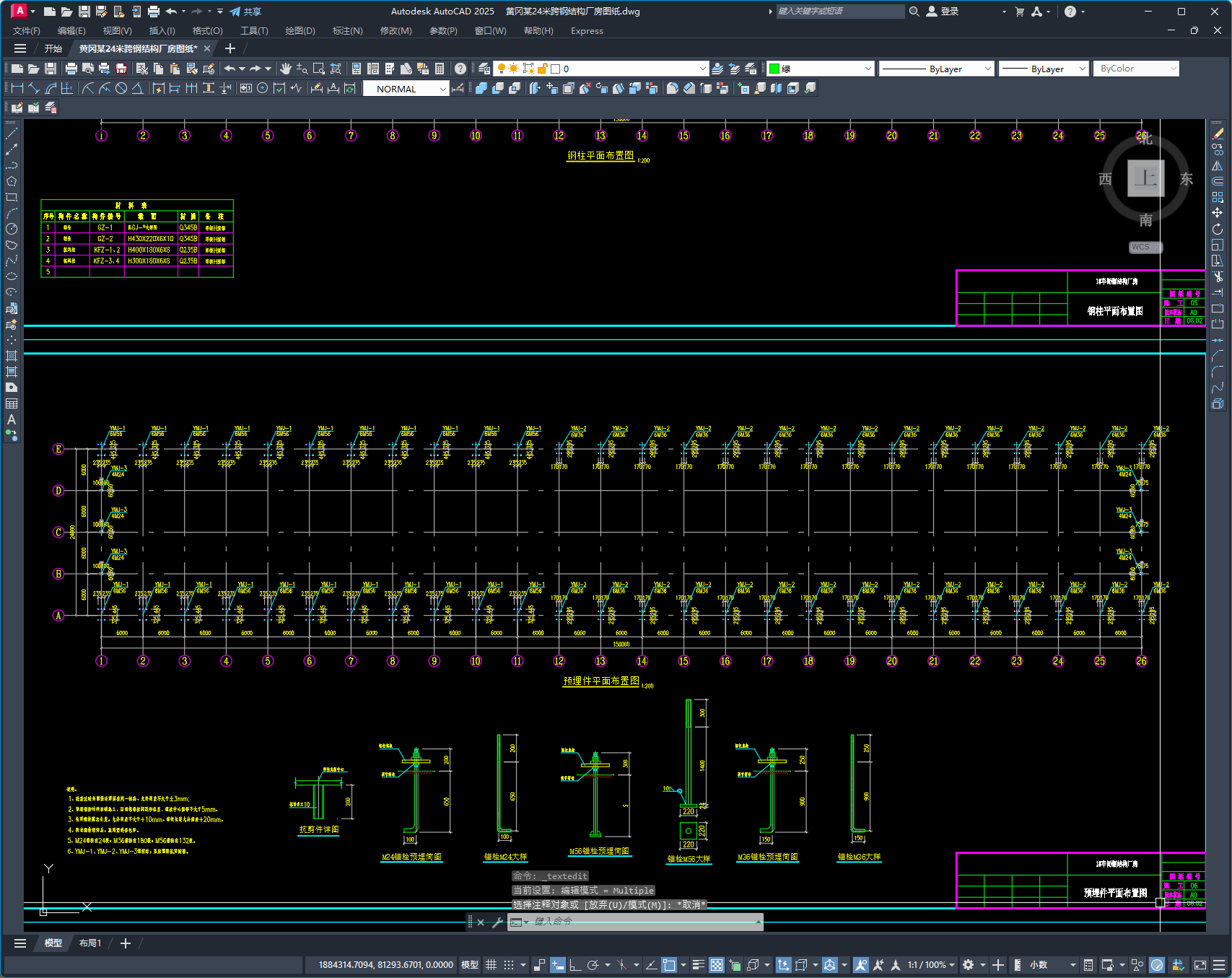The image size is (1232, 978).
Task: Click the Pan hand icon
Action: (x=286, y=69)
